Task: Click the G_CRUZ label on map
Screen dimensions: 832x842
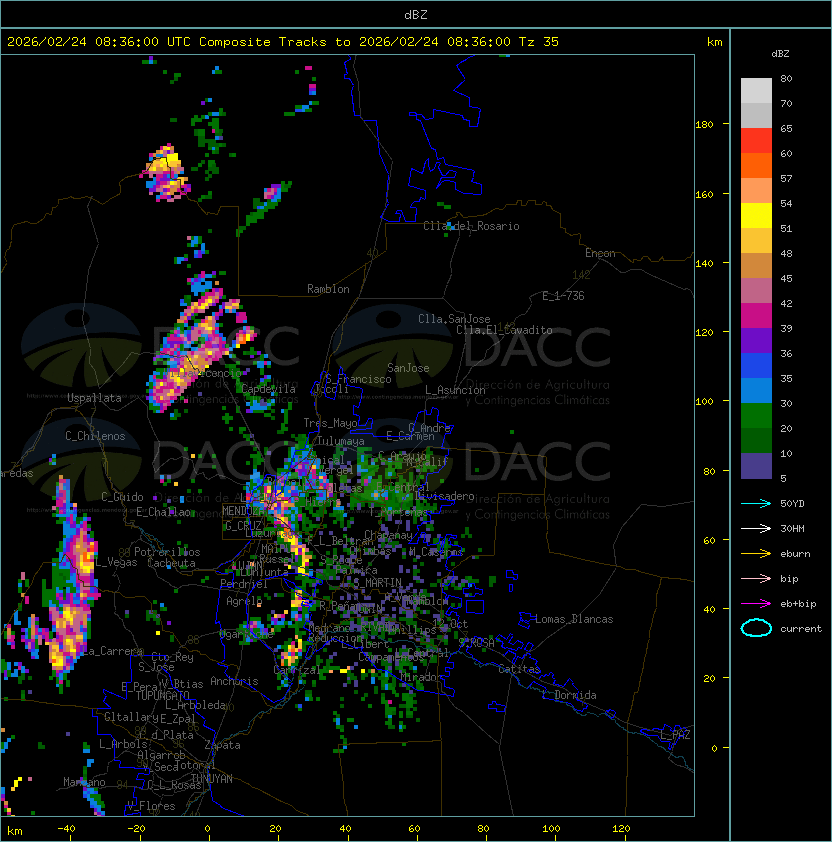Action: tap(243, 525)
